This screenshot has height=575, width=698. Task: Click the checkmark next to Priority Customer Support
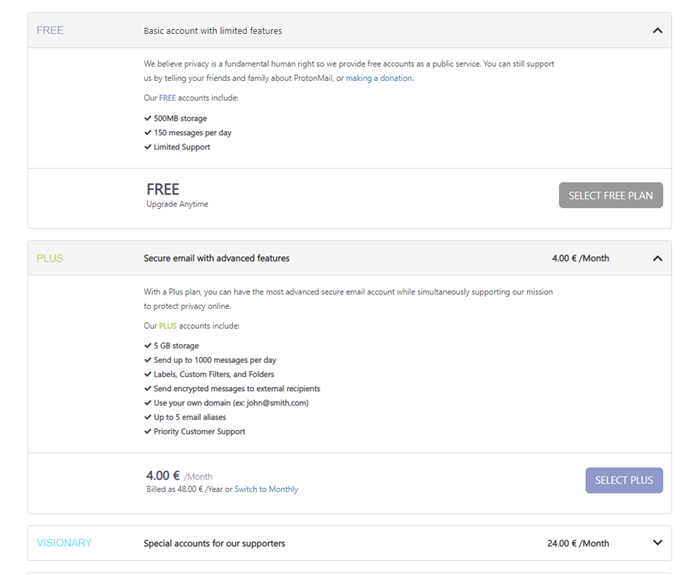148,432
